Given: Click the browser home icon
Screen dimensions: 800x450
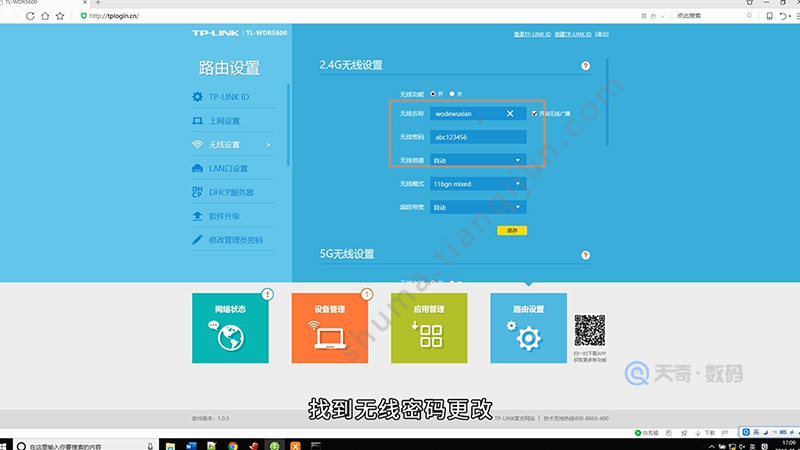Looking at the screenshot, I should pos(45,16).
